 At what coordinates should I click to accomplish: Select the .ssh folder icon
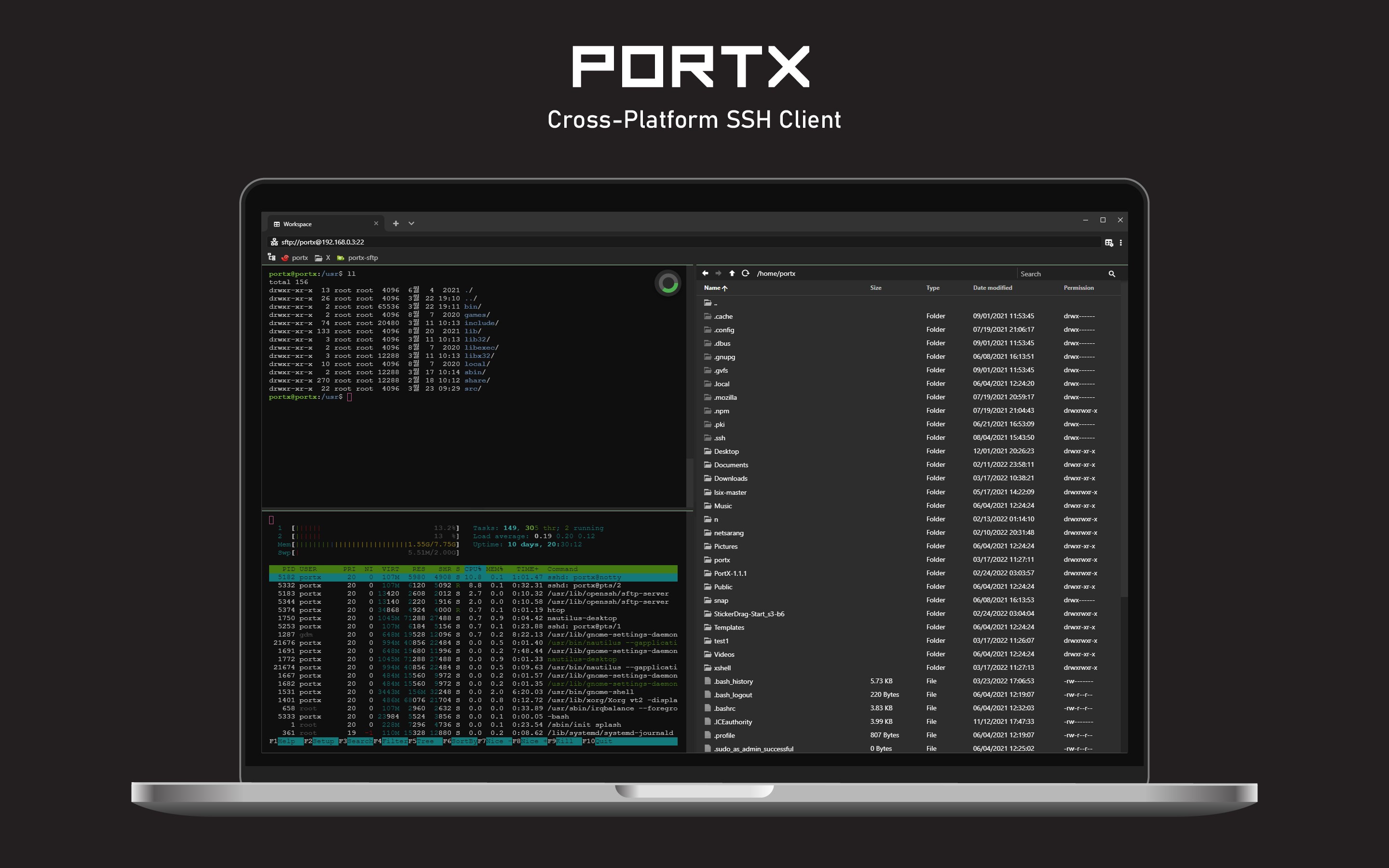(x=708, y=437)
